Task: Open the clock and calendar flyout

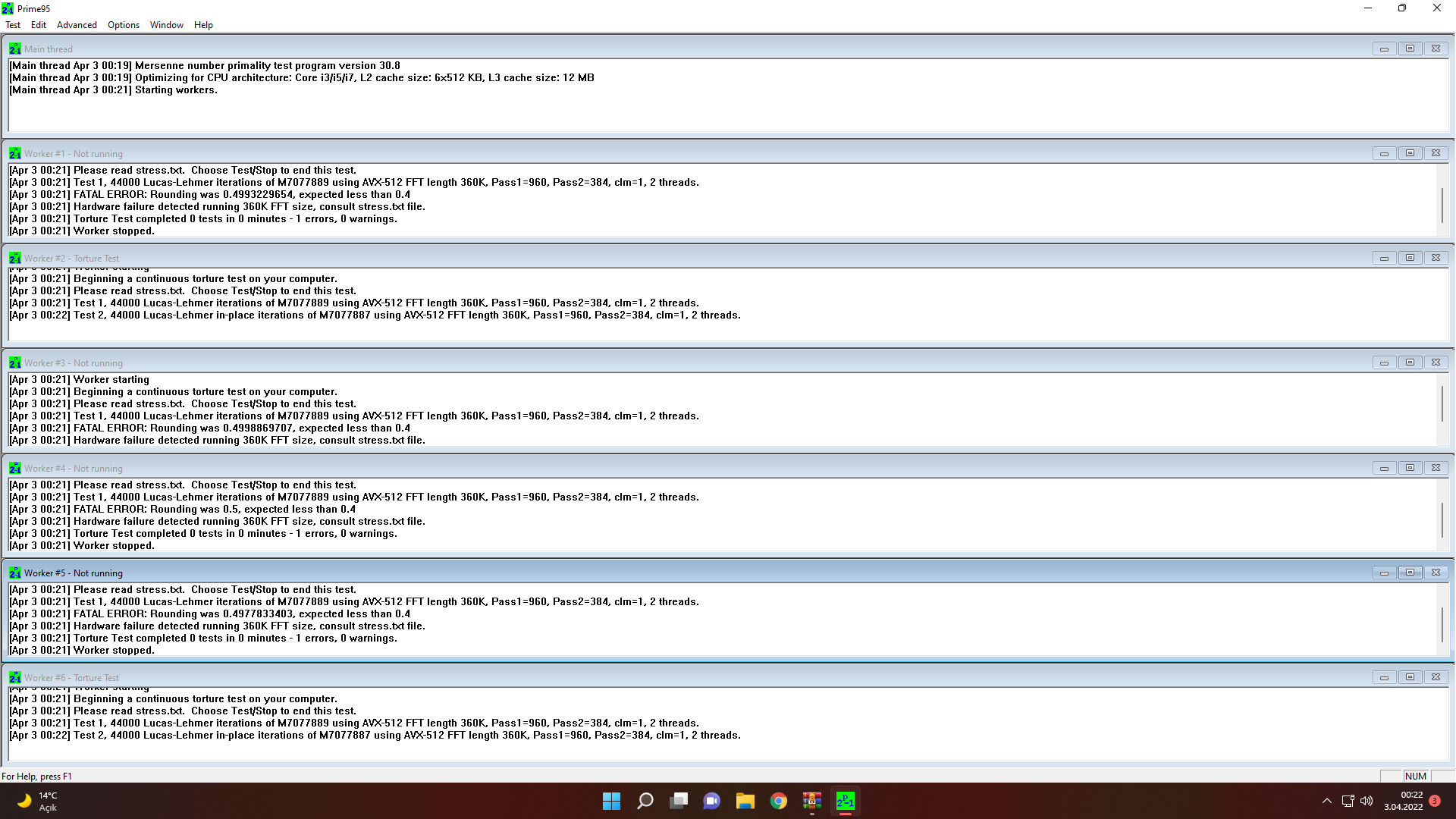Action: tap(1404, 801)
